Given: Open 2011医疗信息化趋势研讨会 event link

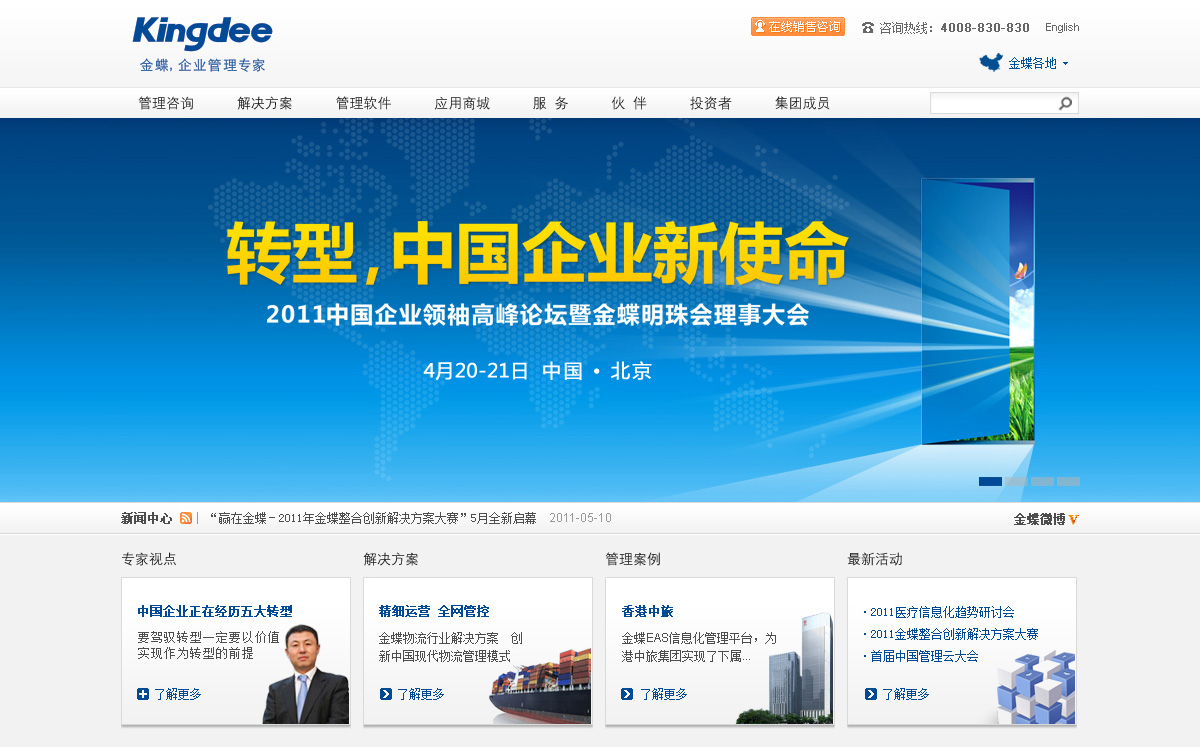Looking at the screenshot, I should pos(942,612).
